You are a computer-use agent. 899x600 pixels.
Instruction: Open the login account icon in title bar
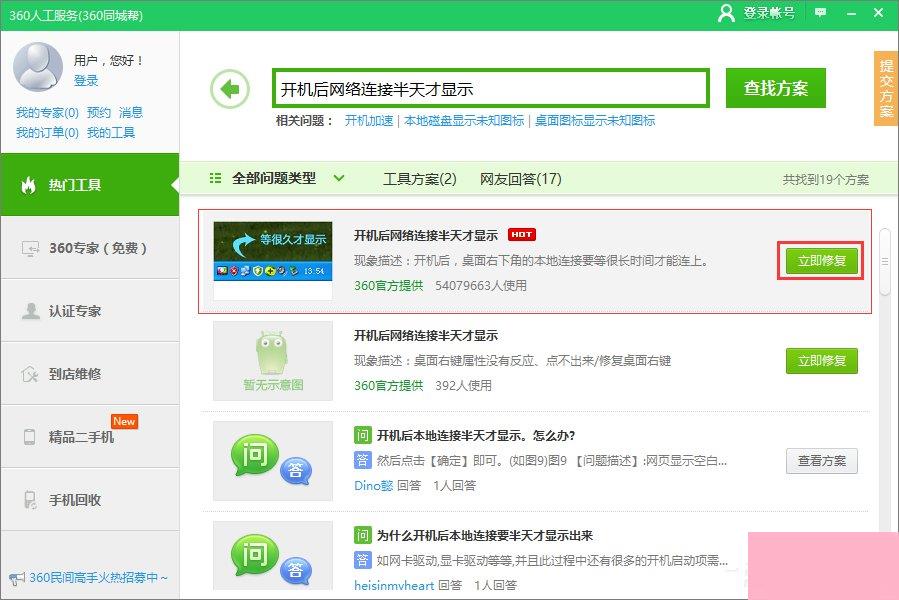[726, 13]
